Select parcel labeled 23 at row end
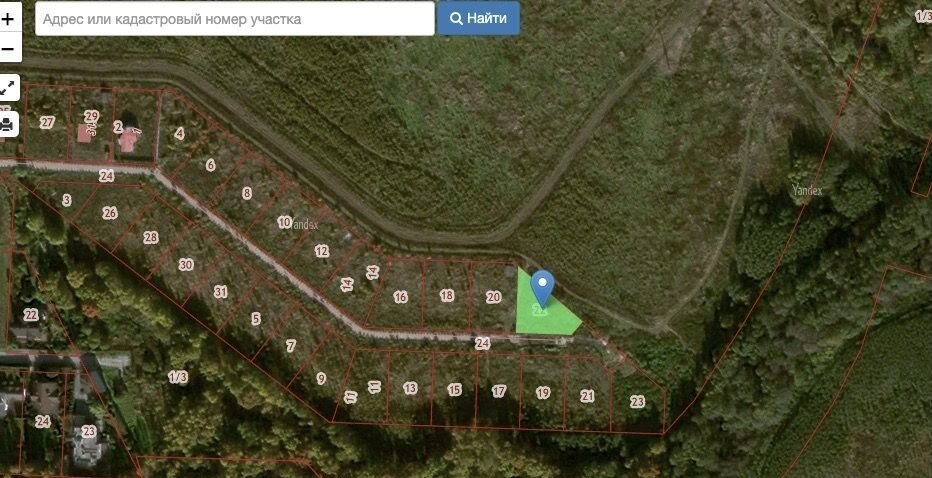The image size is (932, 478). (637, 401)
